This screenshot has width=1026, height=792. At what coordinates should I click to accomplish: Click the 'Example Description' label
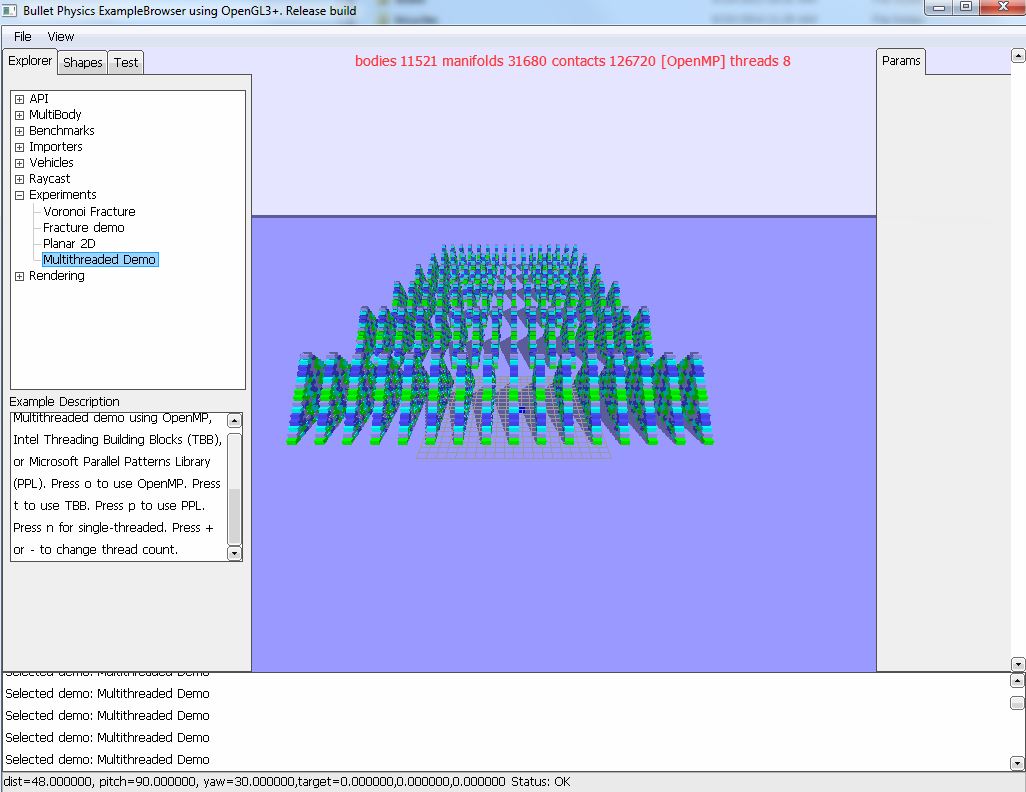[x=64, y=401]
